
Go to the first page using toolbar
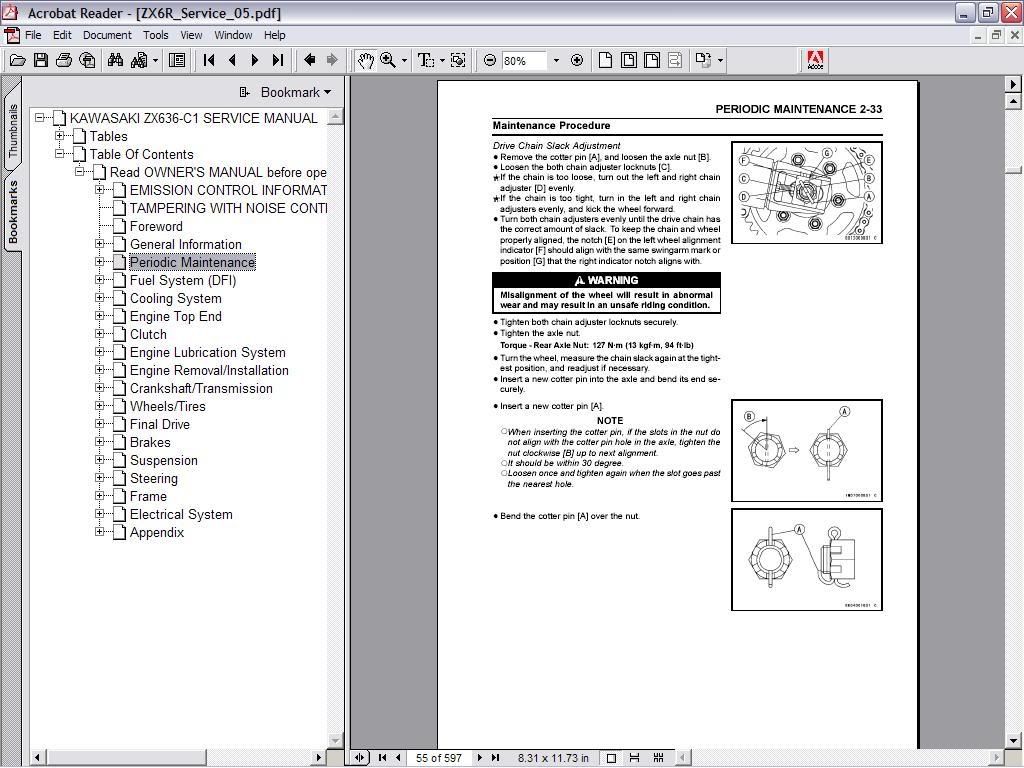click(209, 60)
